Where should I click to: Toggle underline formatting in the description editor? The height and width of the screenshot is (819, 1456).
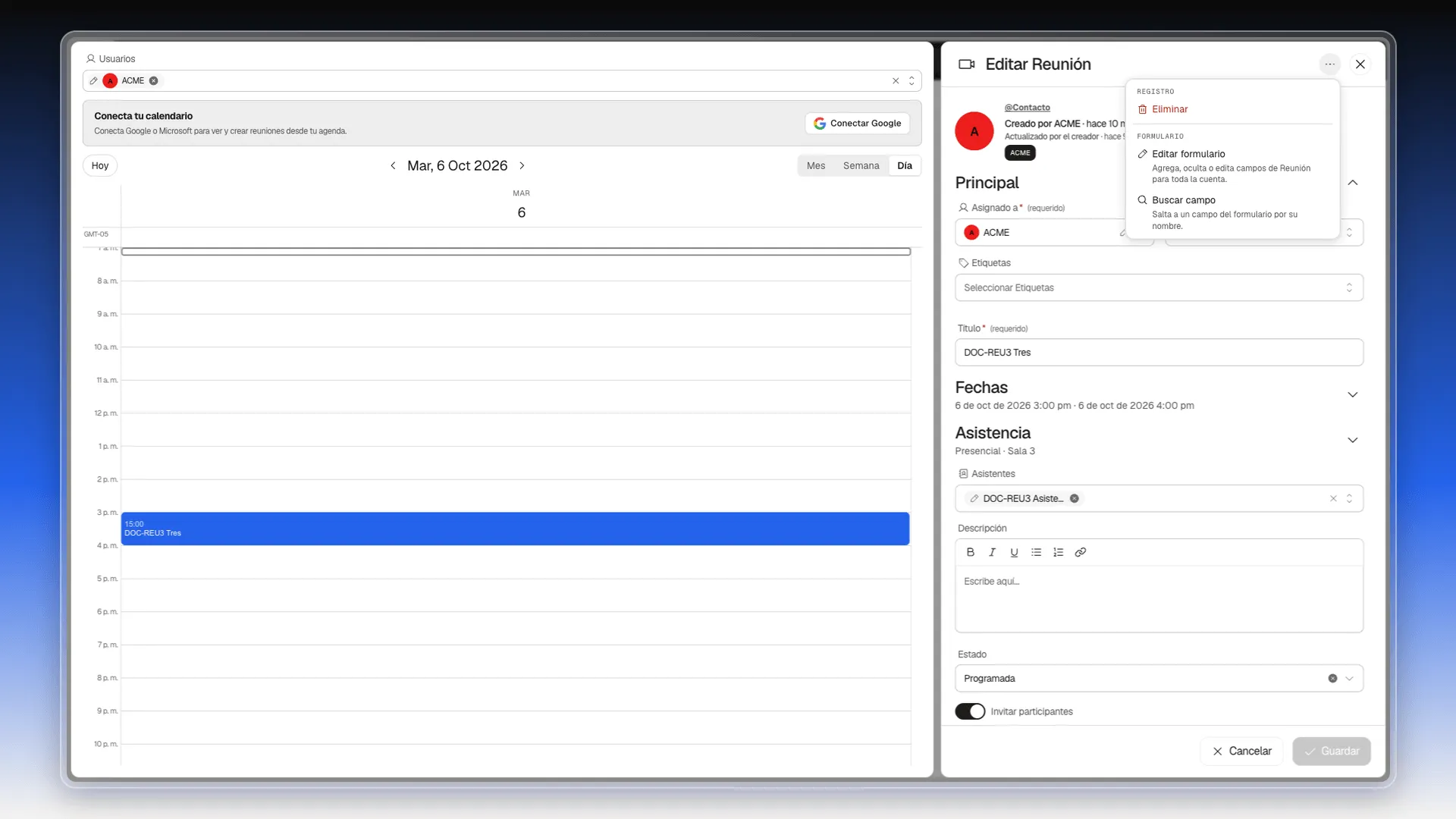pyautogui.click(x=1014, y=552)
